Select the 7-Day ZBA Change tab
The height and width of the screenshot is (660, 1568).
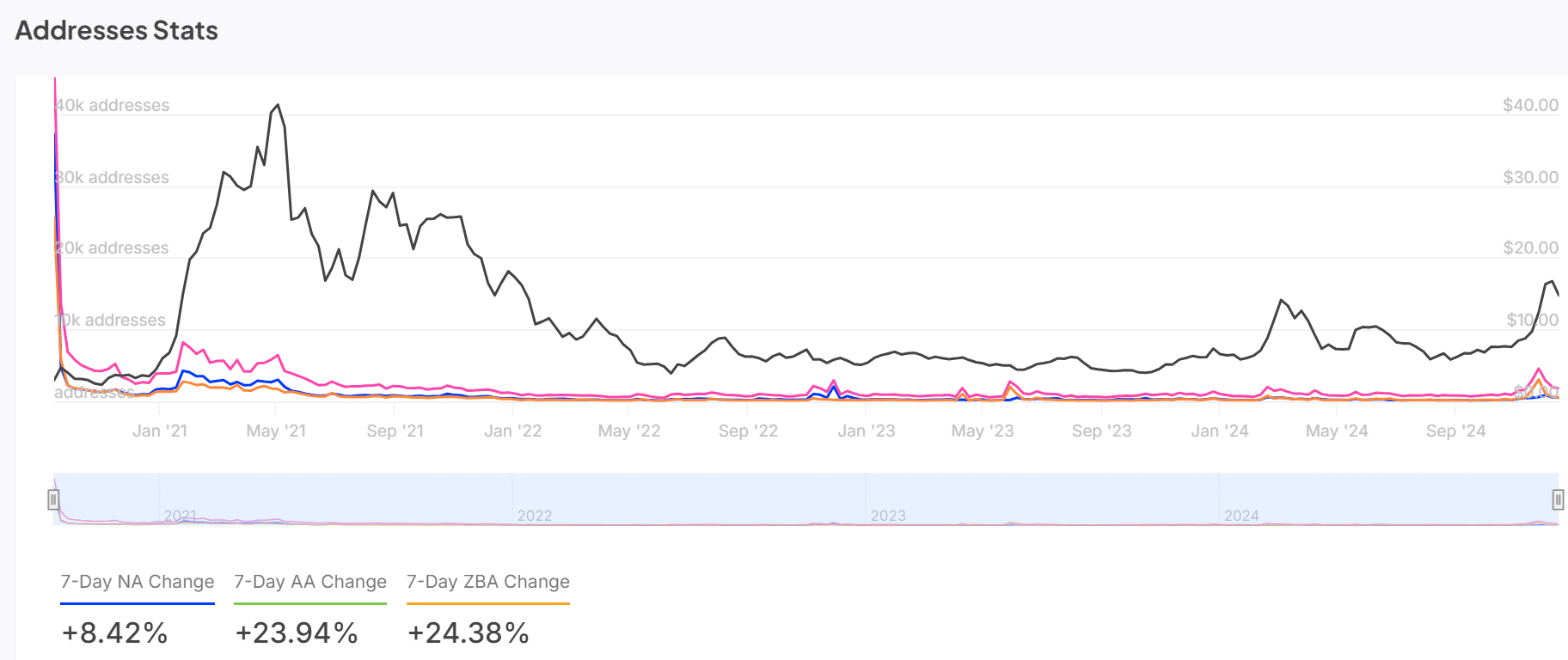coord(487,582)
